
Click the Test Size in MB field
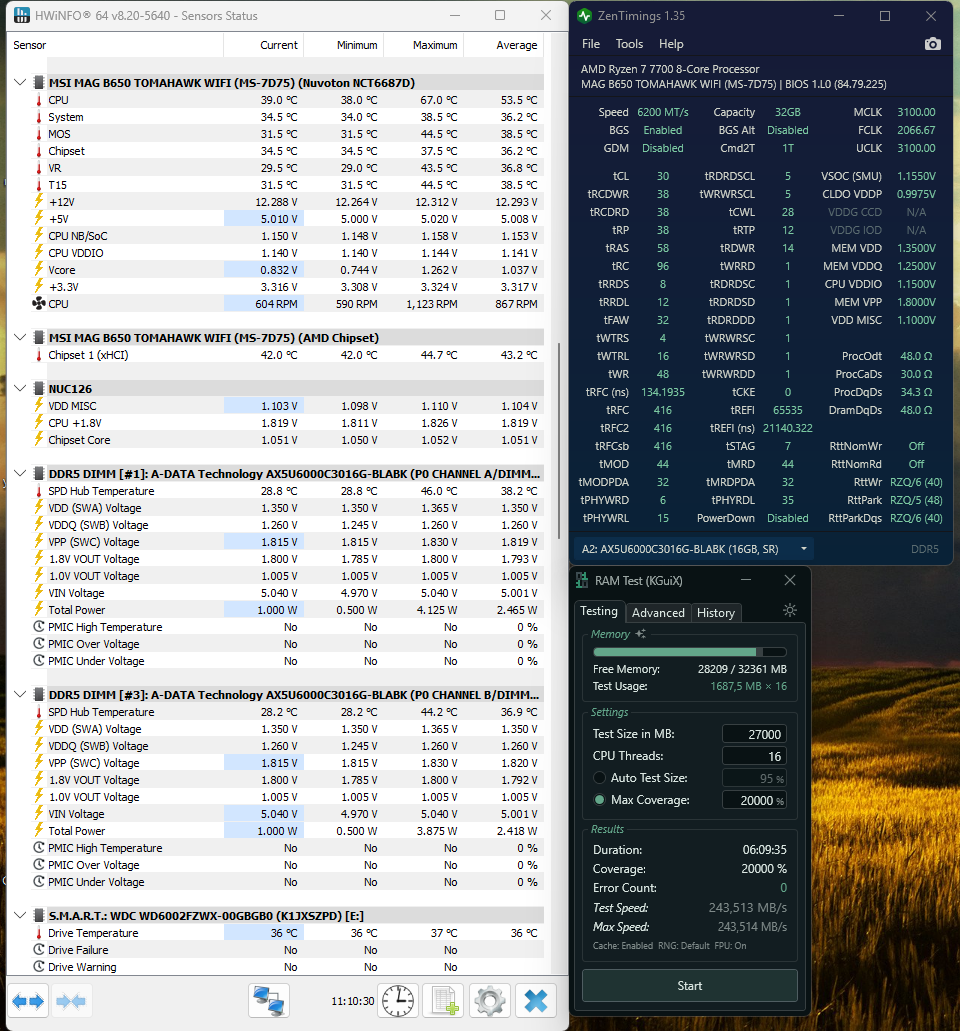coord(754,734)
